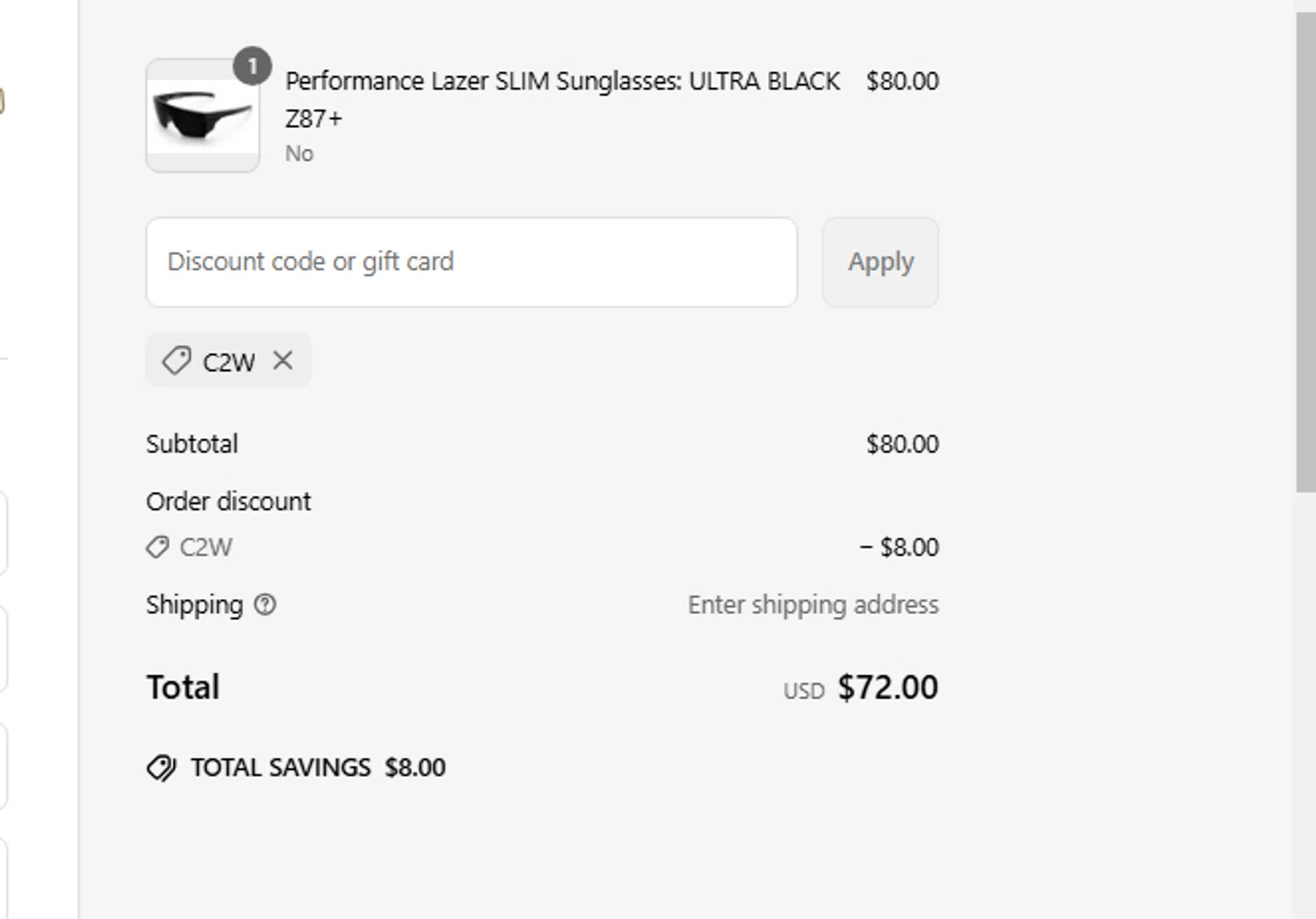Click the USD currency label
The height and width of the screenshot is (919, 1316).
click(804, 691)
